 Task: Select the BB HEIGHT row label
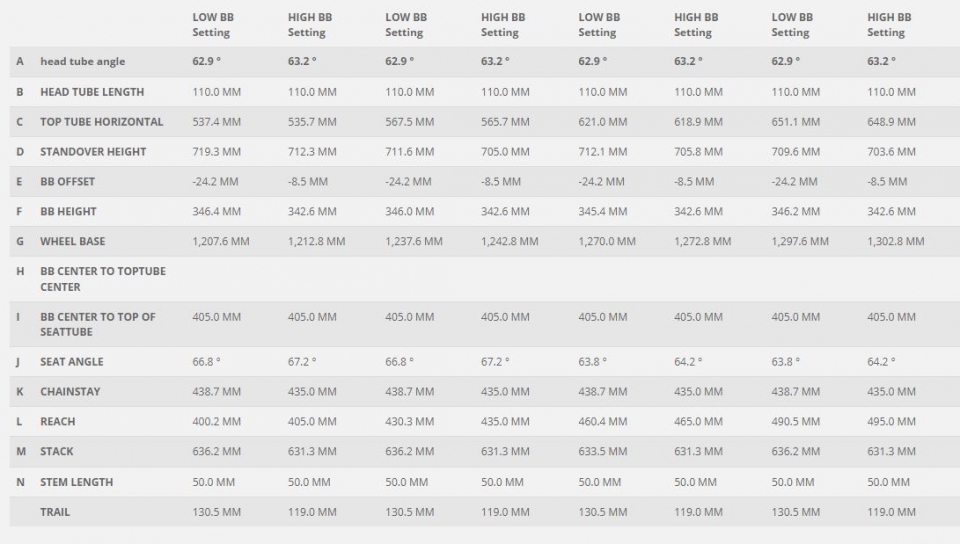coord(69,212)
